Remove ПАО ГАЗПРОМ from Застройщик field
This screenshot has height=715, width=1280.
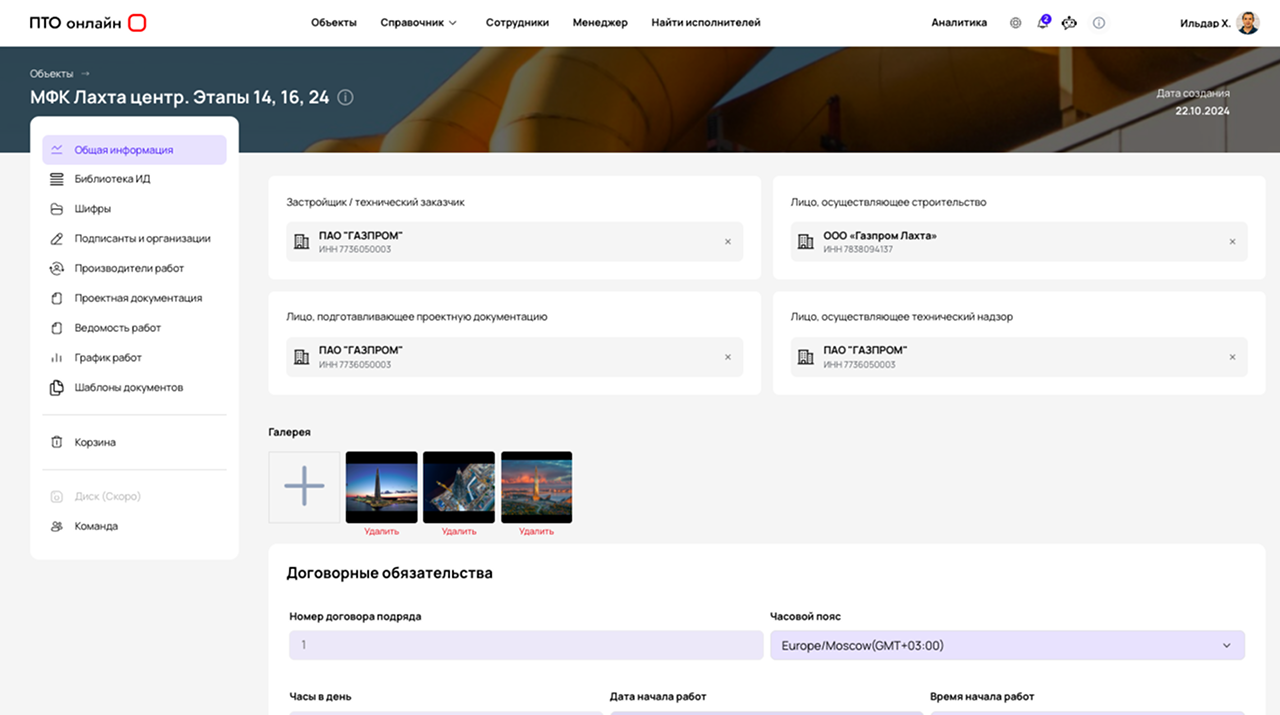tap(728, 242)
